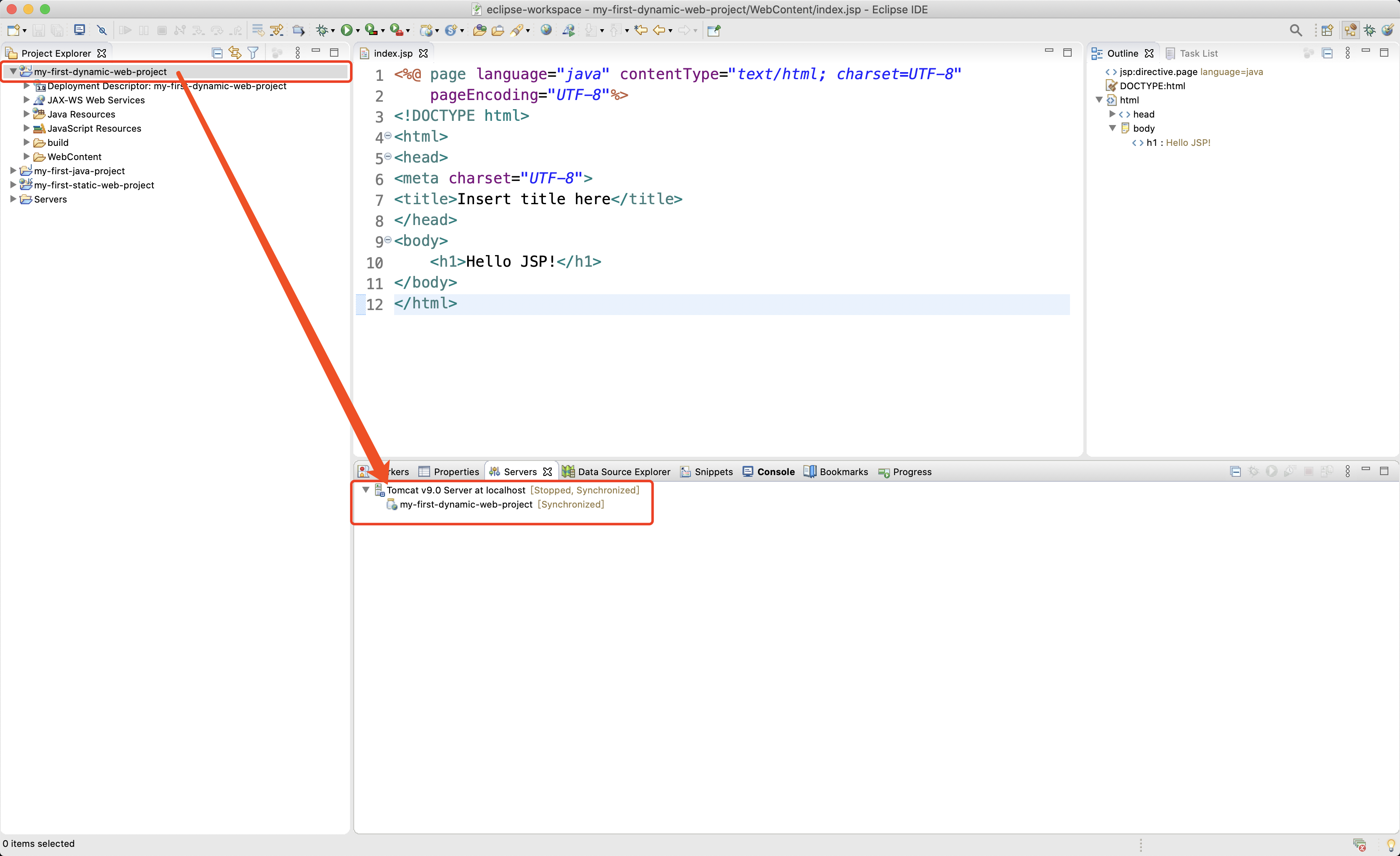This screenshot has width=1400, height=856.
Task: Expand Java Resources node
Action: tap(26, 114)
